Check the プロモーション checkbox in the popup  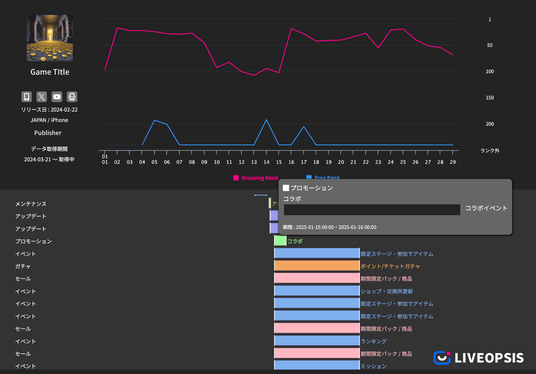pyautogui.click(x=286, y=188)
